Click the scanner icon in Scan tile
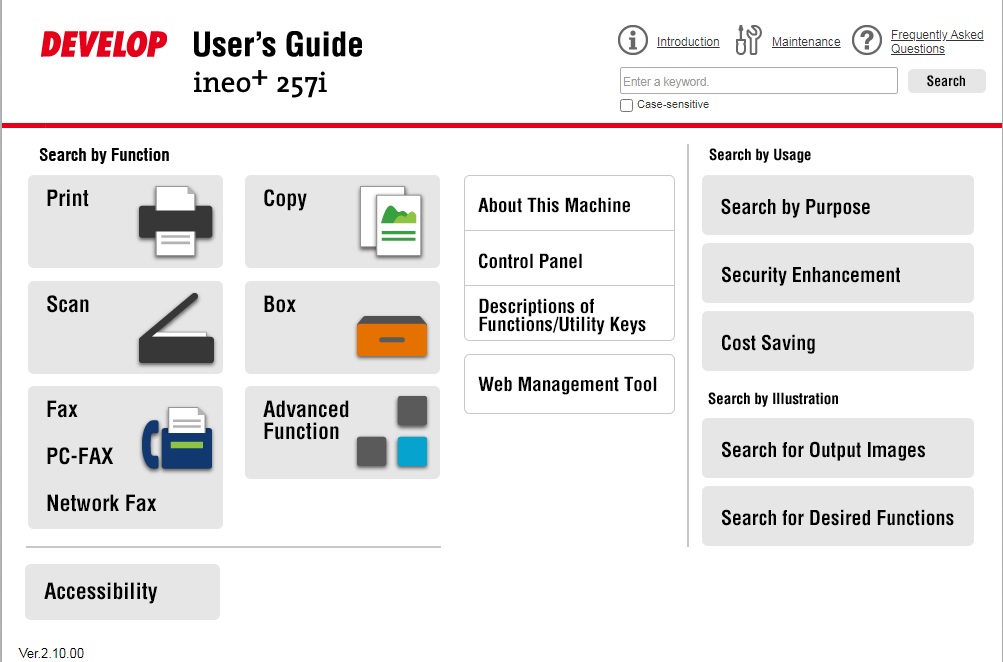Viewport: 1003px width, 662px height. [x=176, y=329]
